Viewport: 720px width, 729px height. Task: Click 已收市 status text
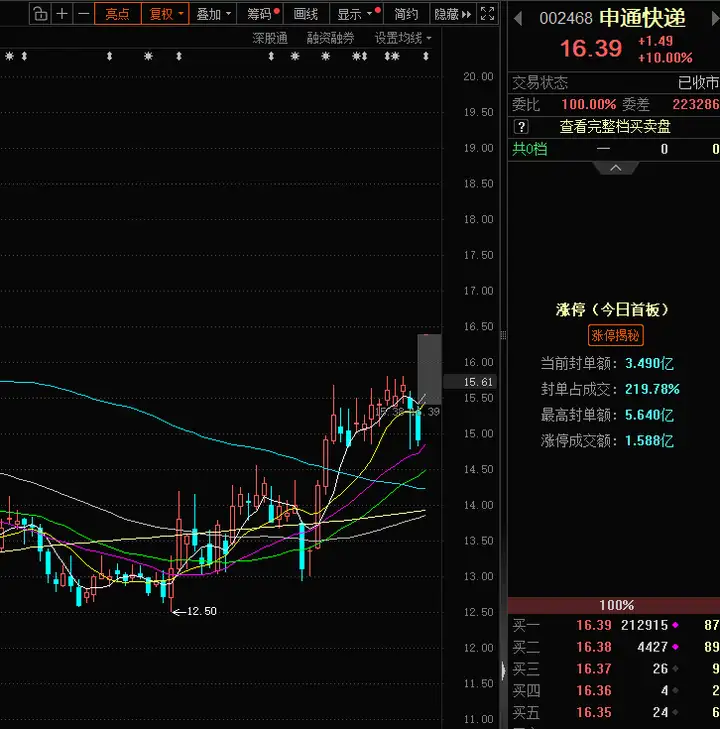click(698, 83)
